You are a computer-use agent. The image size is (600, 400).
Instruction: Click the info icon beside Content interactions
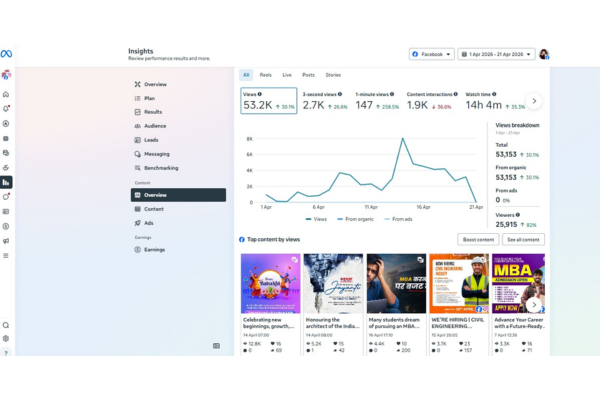455,94
